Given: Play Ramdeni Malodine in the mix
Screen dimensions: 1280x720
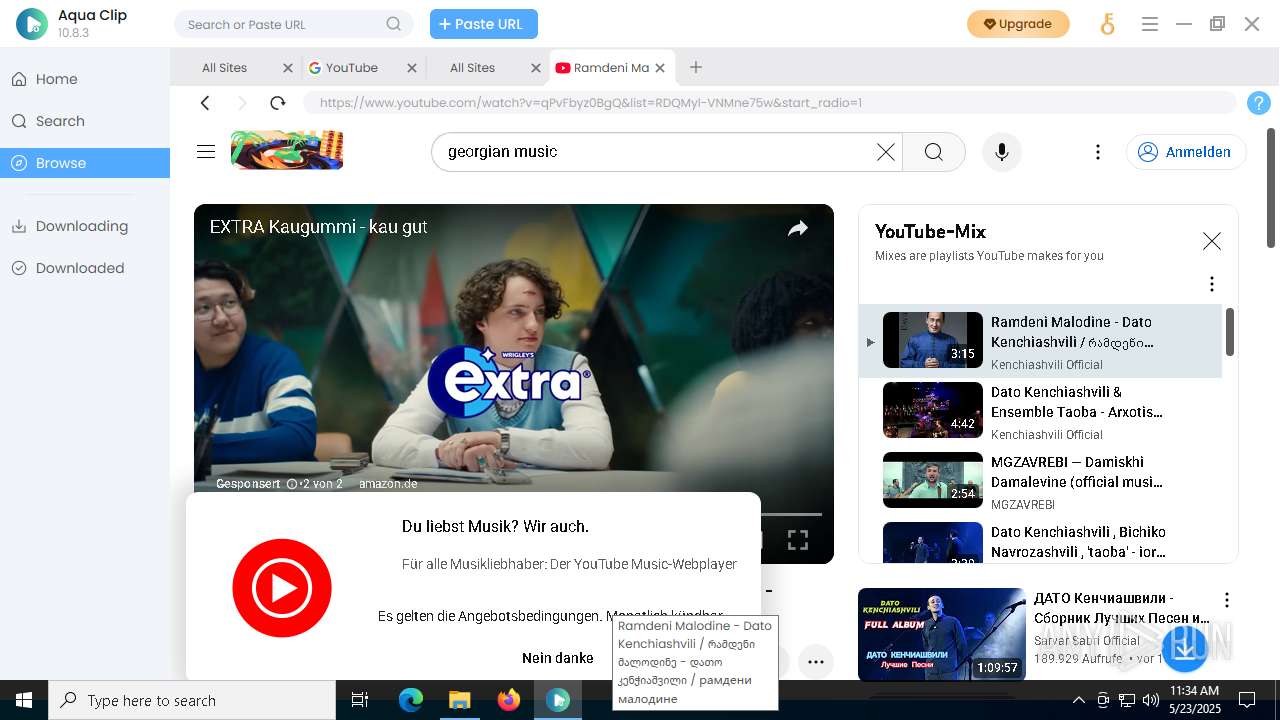Looking at the screenshot, I should coord(1040,341).
